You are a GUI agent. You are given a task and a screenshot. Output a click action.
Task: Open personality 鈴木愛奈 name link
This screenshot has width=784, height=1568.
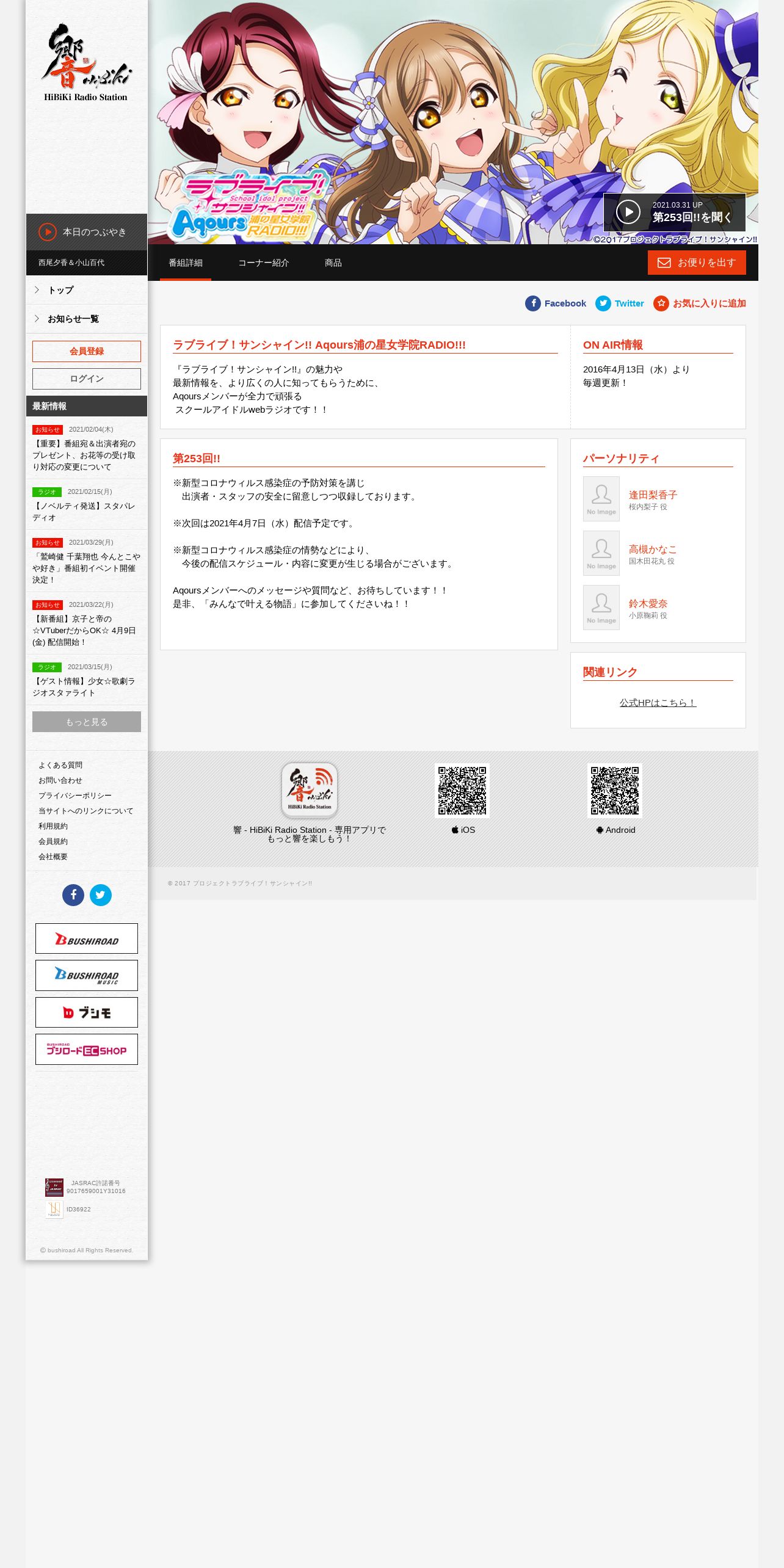click(x=648, y=603)
